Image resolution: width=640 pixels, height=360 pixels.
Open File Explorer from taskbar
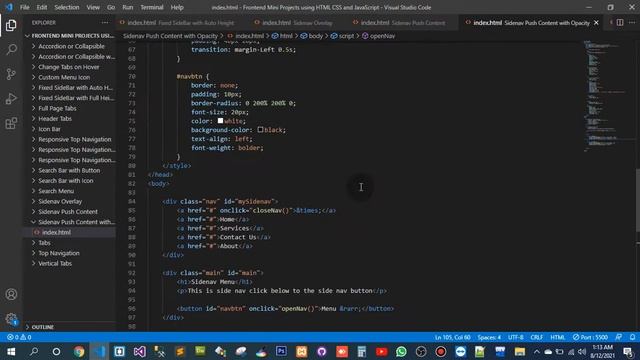pyautogui.click(x=520, y=351)
